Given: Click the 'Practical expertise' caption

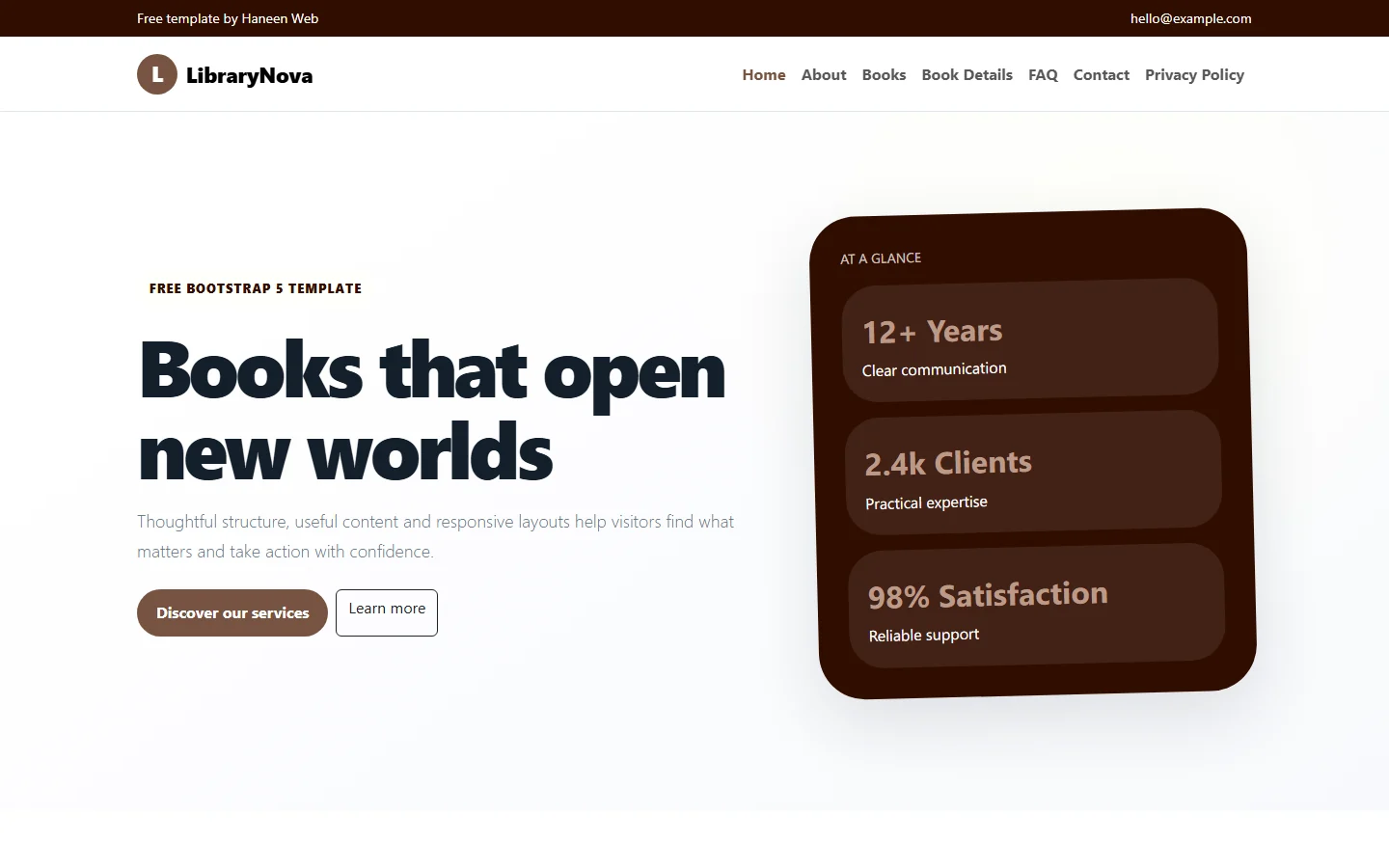Looking at the screenshot, I should (x=926, y=502).
